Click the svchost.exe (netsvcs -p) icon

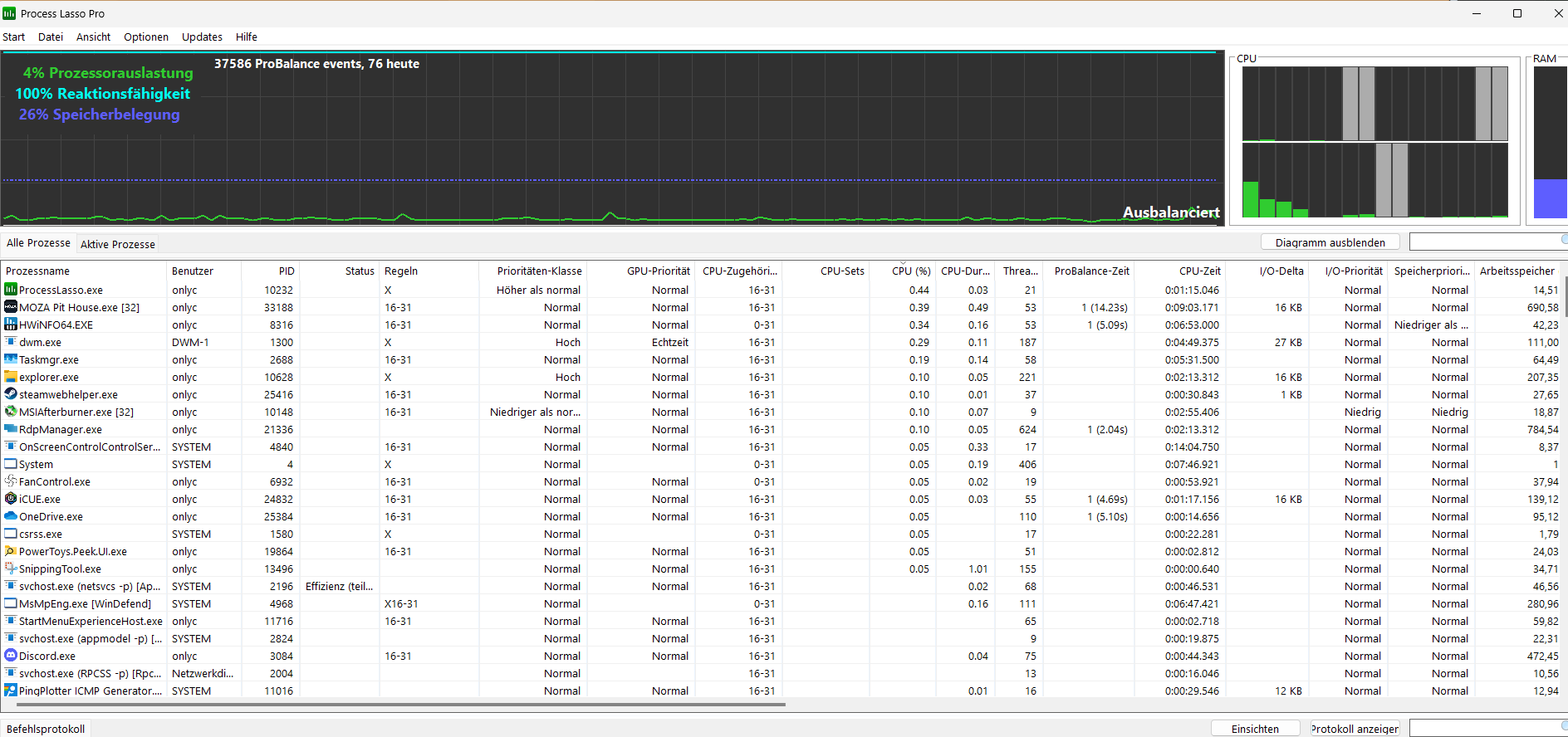pyautogui.click(x=11, y=586)
